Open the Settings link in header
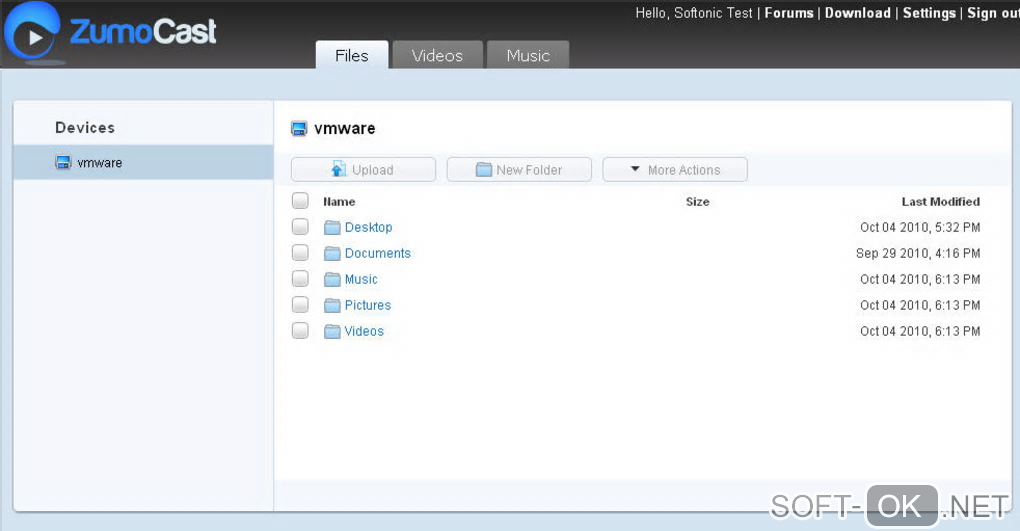Screen dimensions: 1020x531 pos(929,13)
